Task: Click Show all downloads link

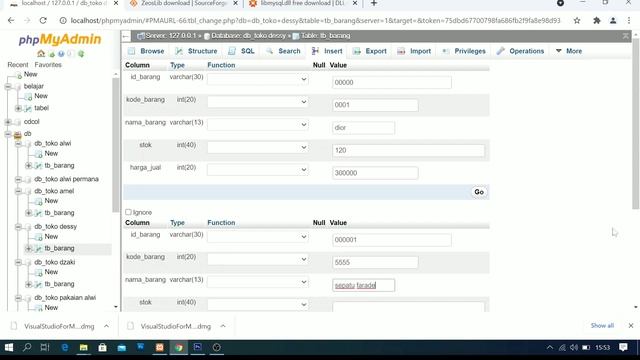Action: (602, 326)
